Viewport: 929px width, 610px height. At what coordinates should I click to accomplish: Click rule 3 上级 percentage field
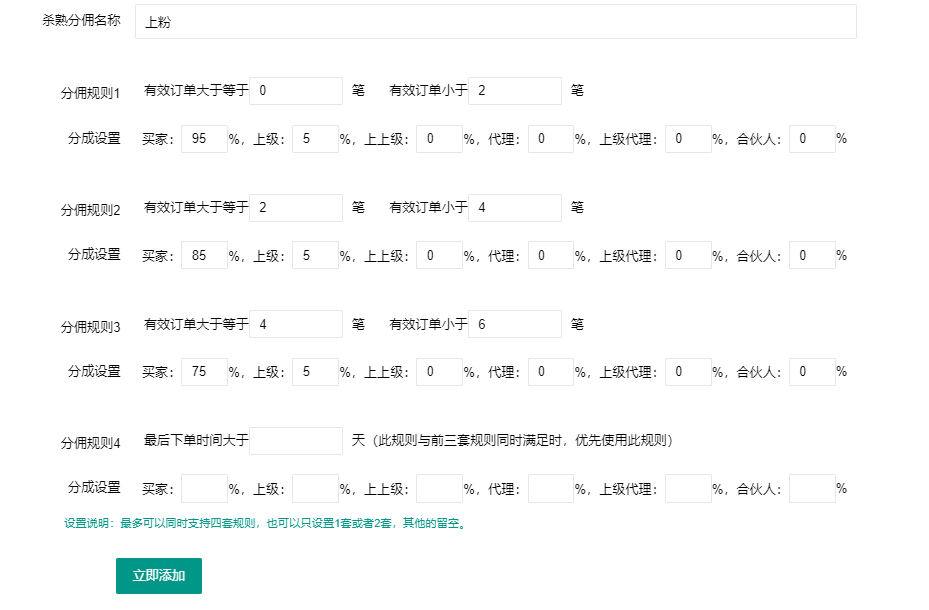pos(315,372)
